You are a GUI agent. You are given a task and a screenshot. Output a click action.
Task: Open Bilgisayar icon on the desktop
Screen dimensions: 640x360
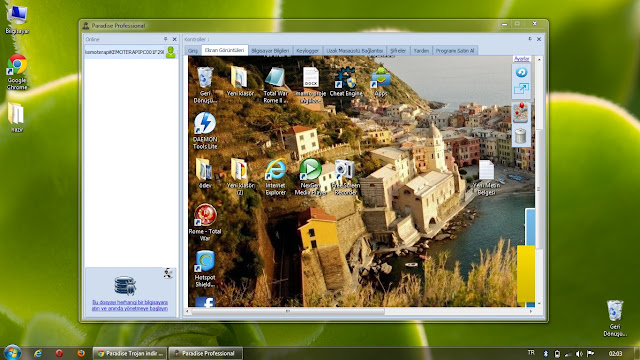click(x=17, y=19)
